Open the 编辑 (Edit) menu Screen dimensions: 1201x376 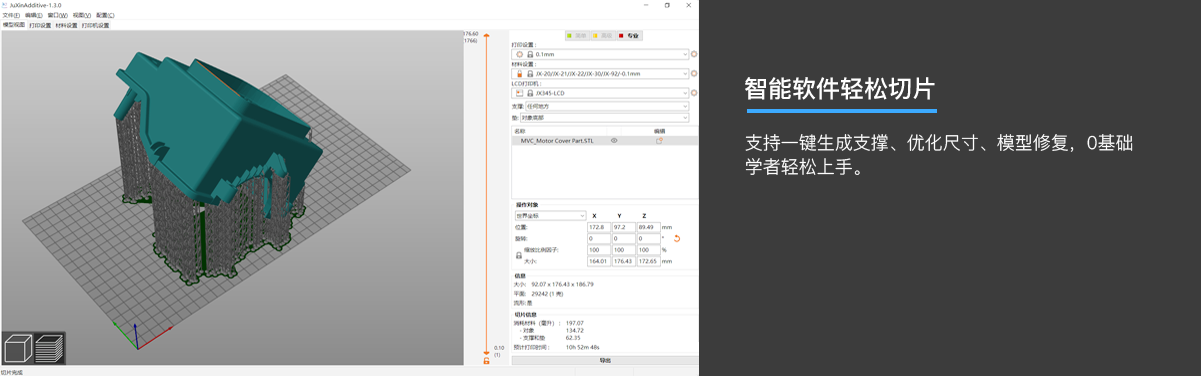[34, 15]
